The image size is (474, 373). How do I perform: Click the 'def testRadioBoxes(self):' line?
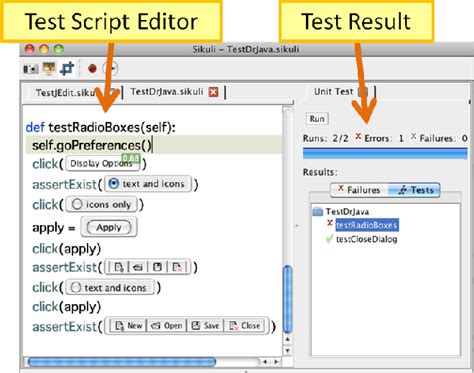click(x=101, y=127)
